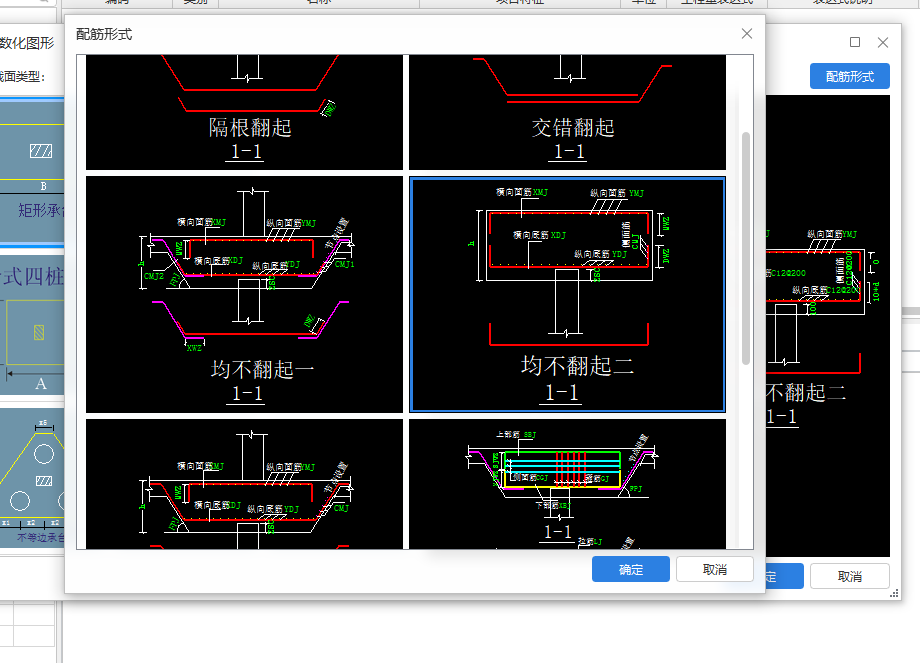Click 取消 in the 配筋形式 dialog
This screenshot has width=920, height=663.
pos(715,569)
